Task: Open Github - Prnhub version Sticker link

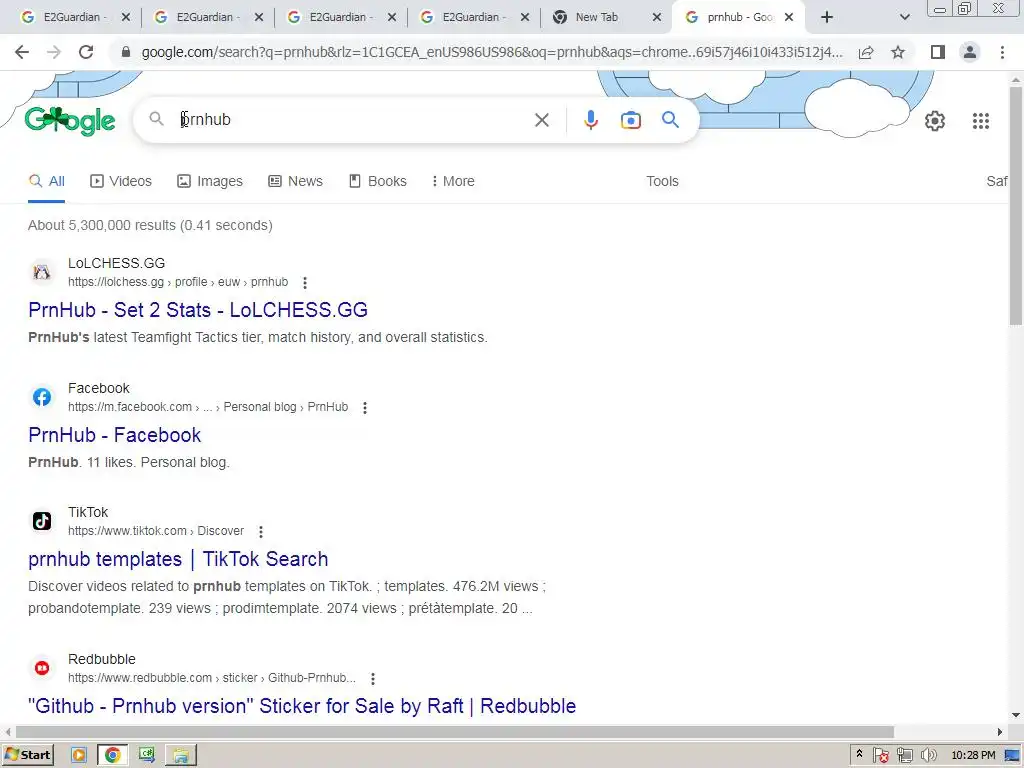Action: 302,706
